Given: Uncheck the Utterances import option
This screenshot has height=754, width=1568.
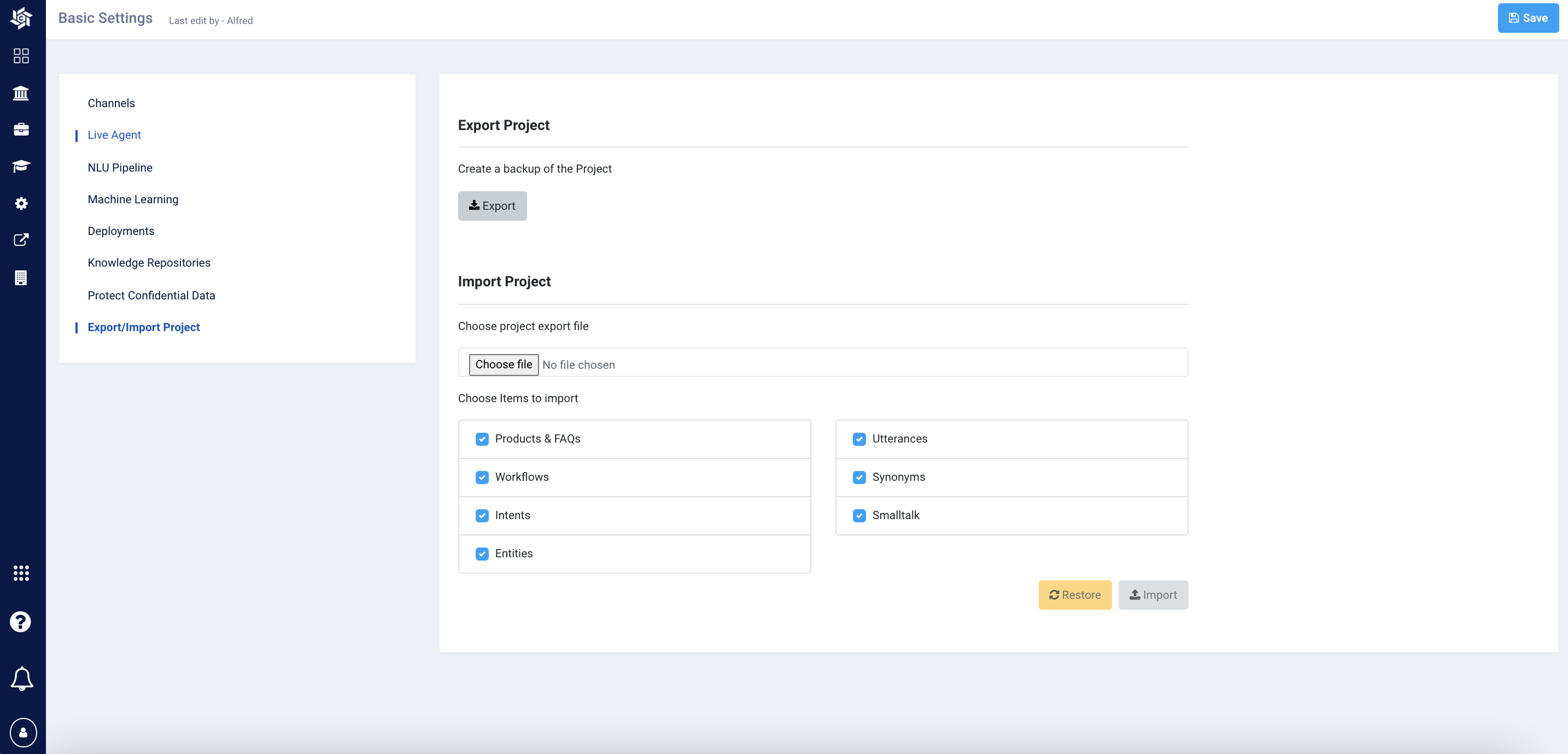Looking at the screenshot, I should (x=859, y=439).
